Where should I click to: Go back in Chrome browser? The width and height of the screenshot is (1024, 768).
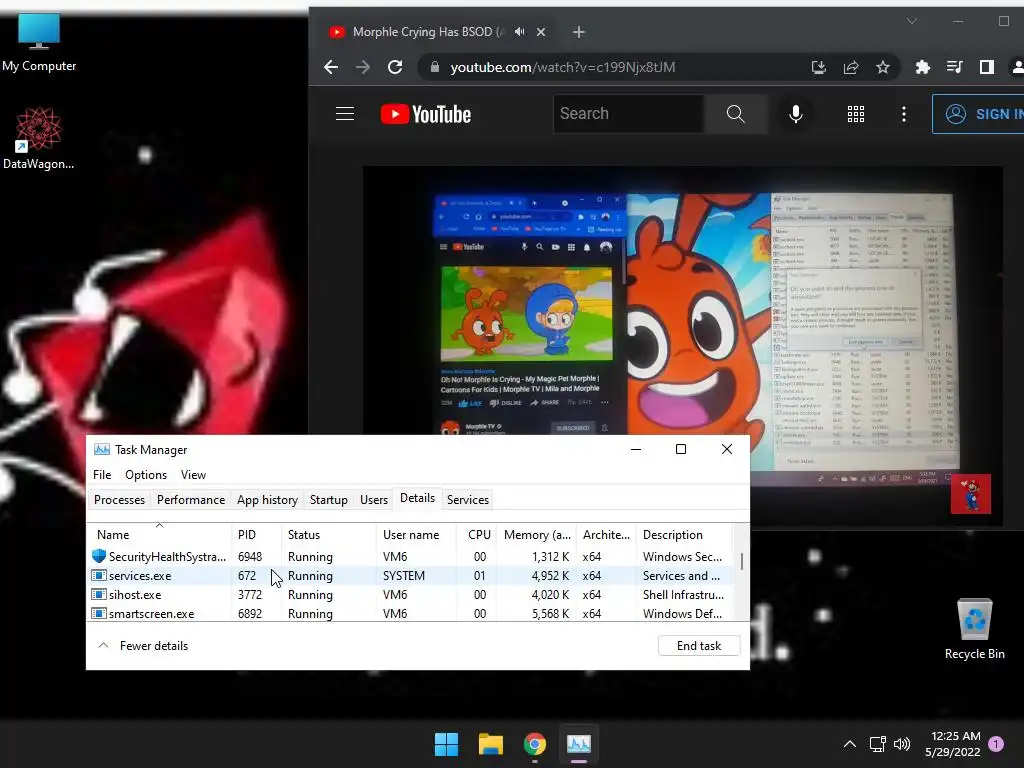click(x=331, y=67)
